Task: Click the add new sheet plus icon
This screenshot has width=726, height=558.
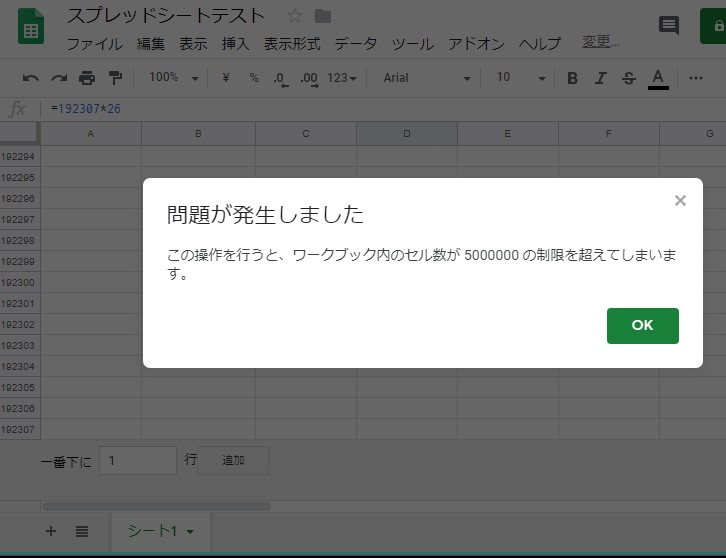Action: [51, 531]
